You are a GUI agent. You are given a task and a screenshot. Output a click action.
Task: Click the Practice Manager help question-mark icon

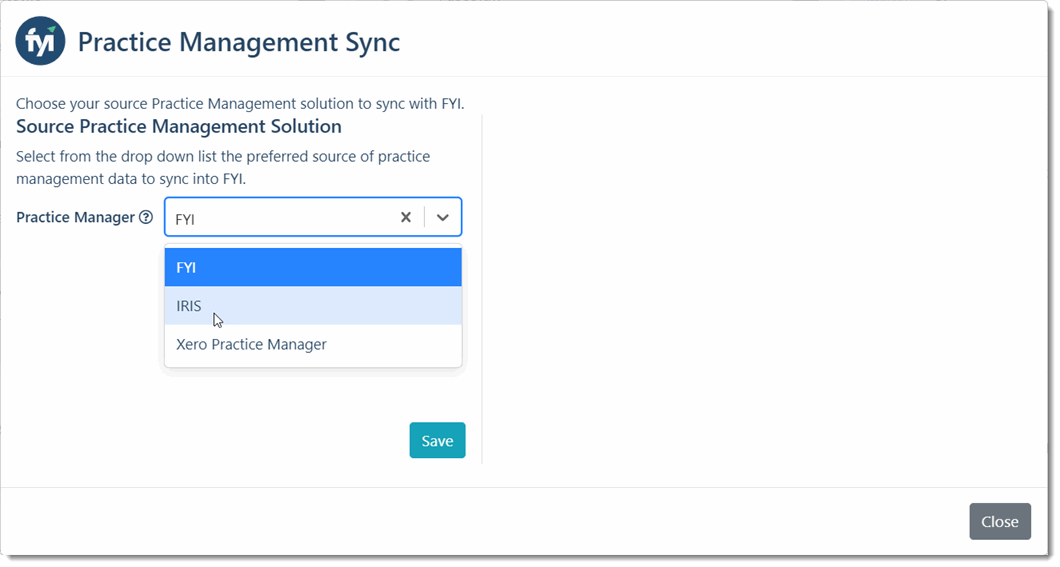click(x=146, y=218)
